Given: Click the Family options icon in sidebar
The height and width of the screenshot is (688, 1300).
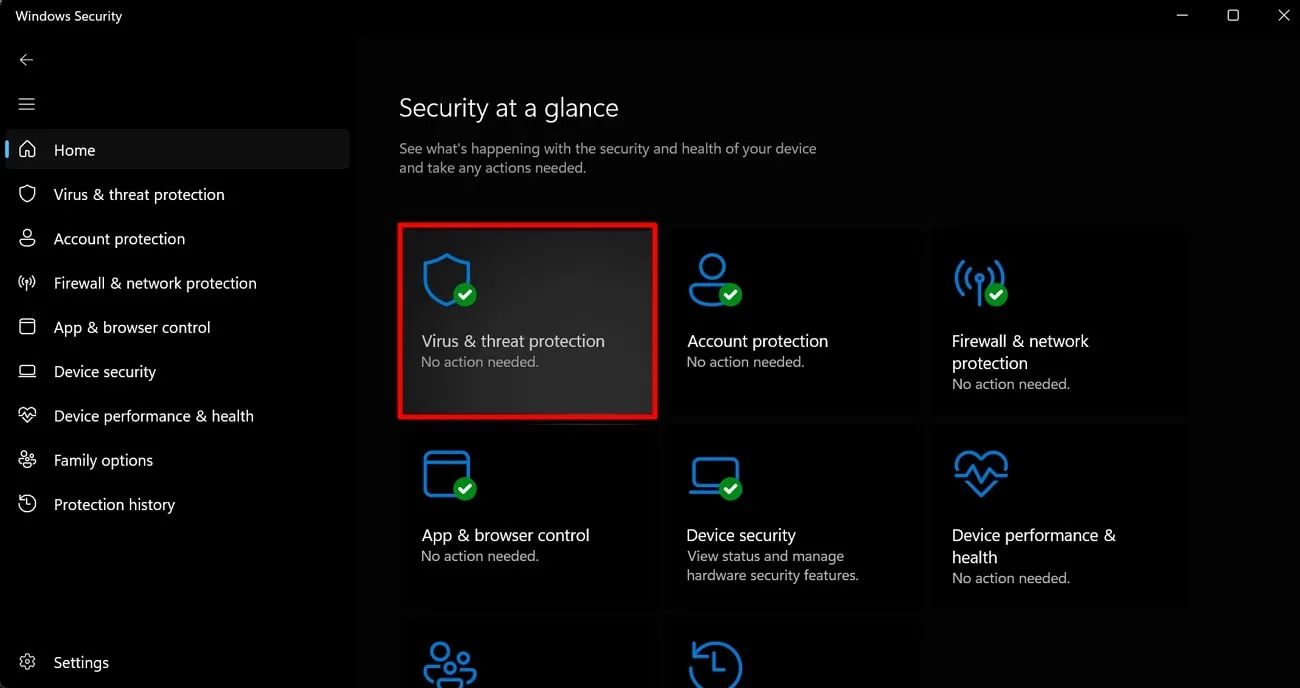Looking at the screenshot, I should pos(27,459).
